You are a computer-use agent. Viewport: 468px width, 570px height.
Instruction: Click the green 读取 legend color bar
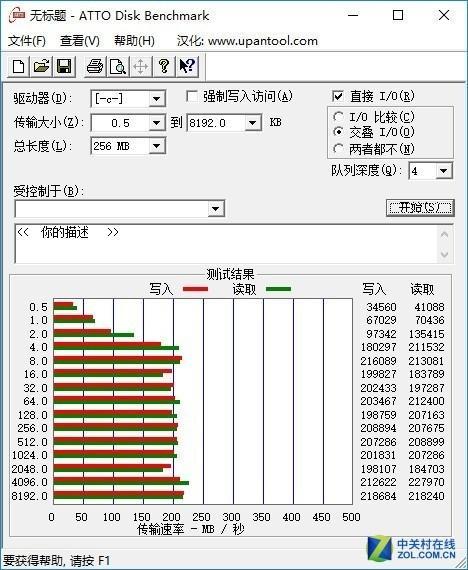279,289
